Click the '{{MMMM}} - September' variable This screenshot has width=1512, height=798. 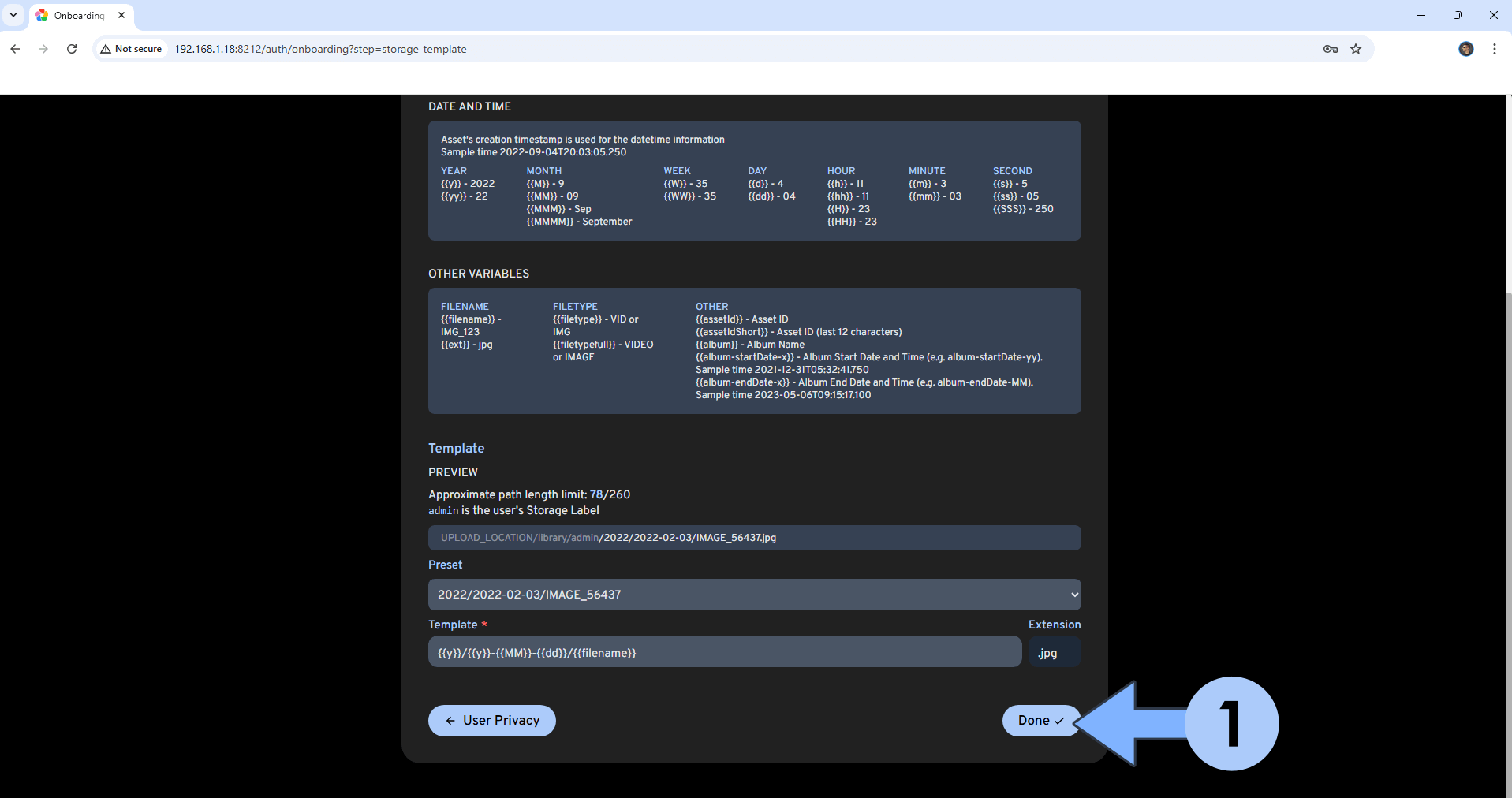coord(579,222)
